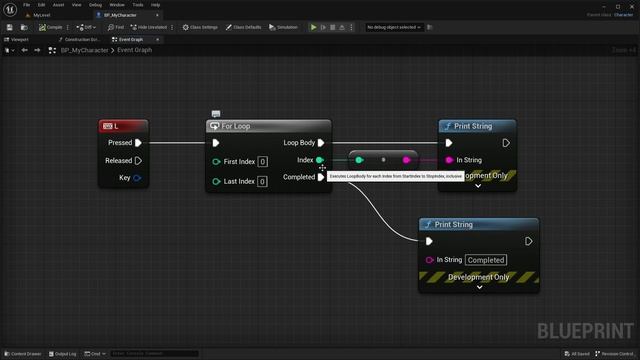Click Event Graph in the breadcrumb
Screen dimensions: 640x360
tap(135, 50)
